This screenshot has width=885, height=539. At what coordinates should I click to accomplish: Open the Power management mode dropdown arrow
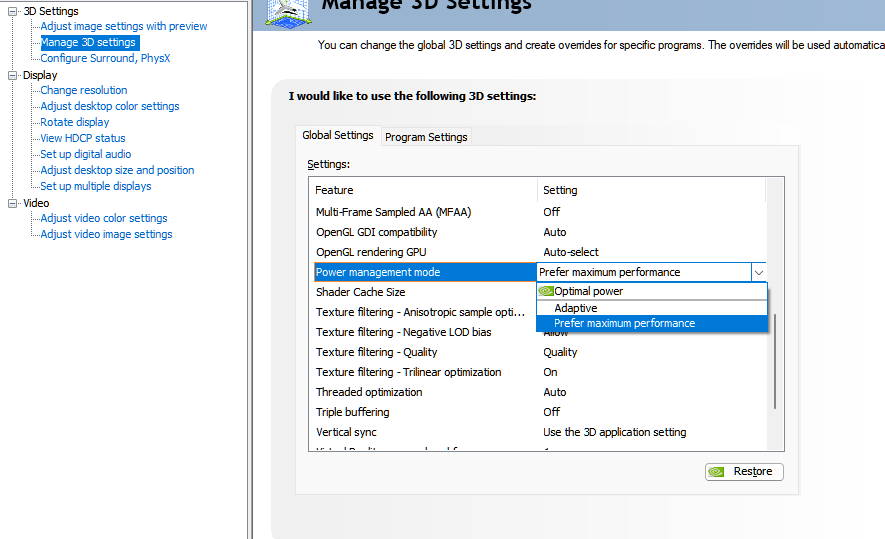[x=759, y=272]
